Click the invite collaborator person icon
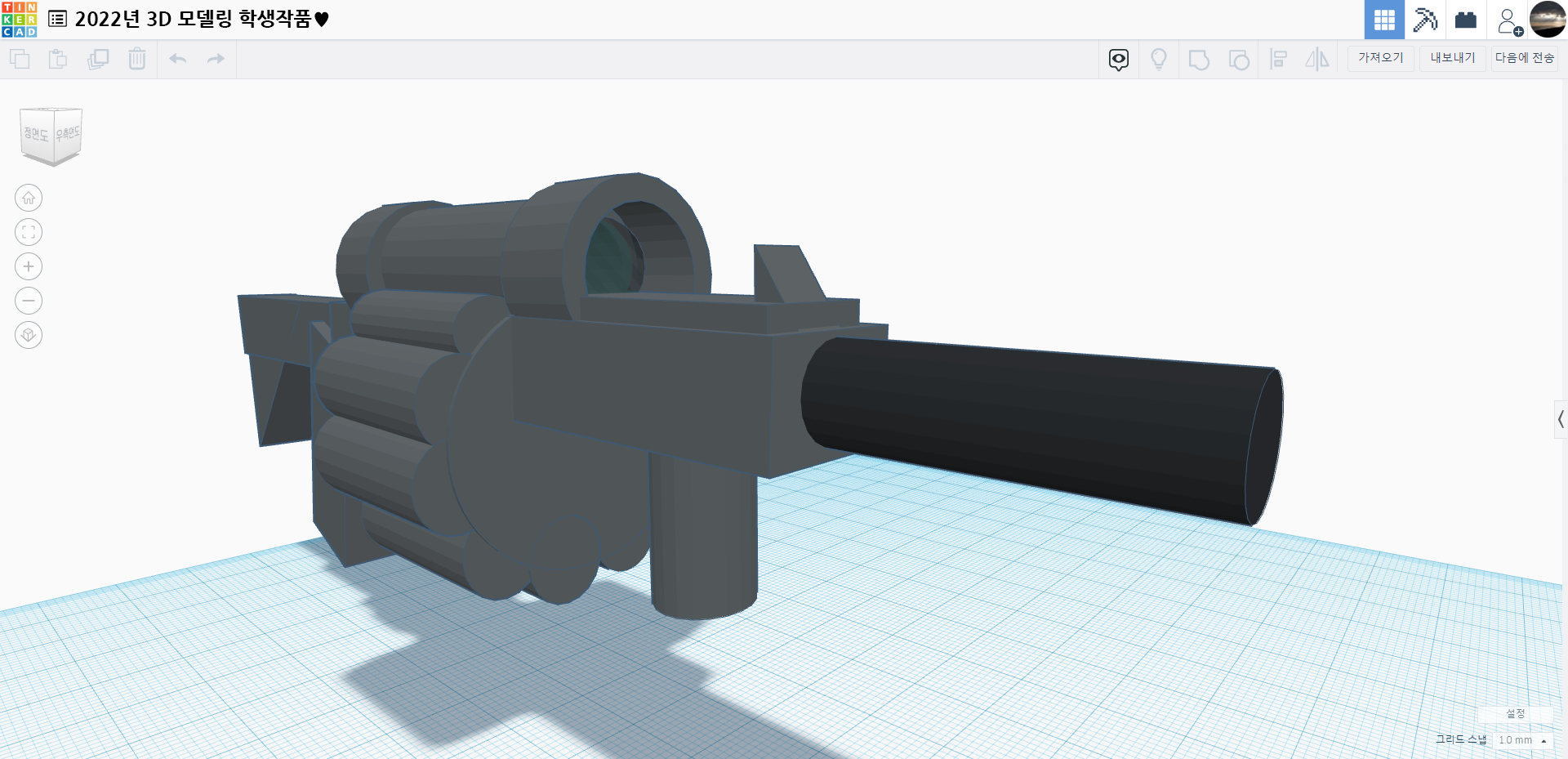1568x759 pixels. pyautogui.click(x=1509, y=20)
